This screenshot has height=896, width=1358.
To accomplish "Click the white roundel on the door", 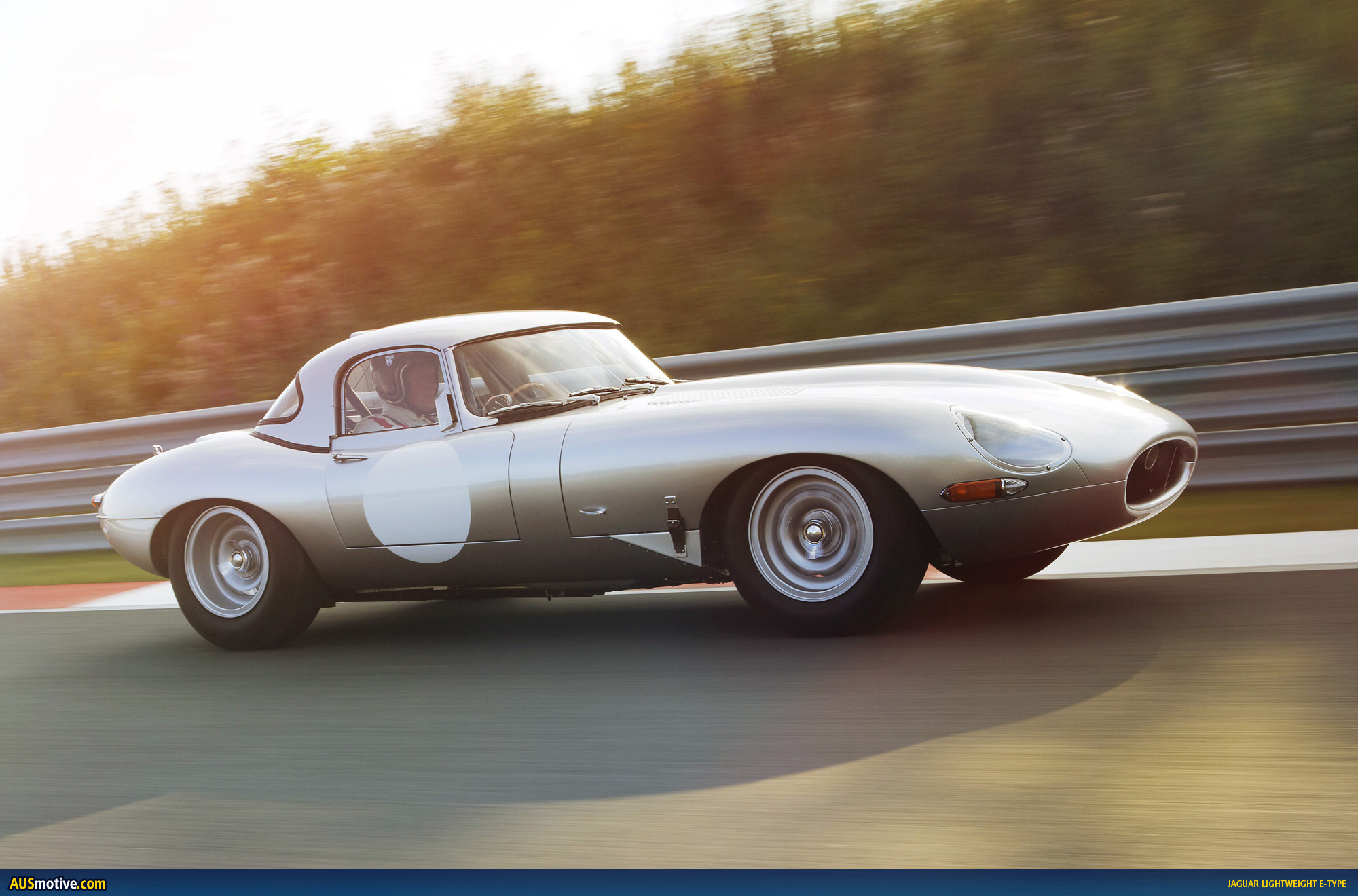I will coord(416,502).
